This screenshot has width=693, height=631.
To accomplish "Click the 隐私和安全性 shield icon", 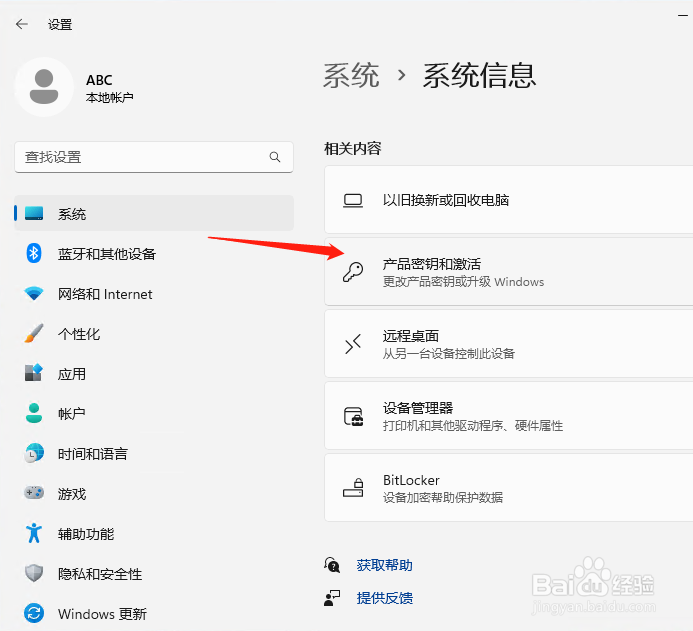I will click(x=34, y=573).
